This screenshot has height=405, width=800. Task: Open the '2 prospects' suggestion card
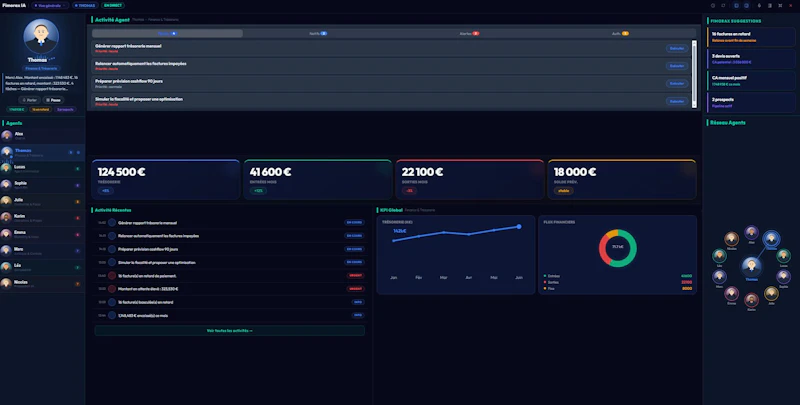(751, 103)
